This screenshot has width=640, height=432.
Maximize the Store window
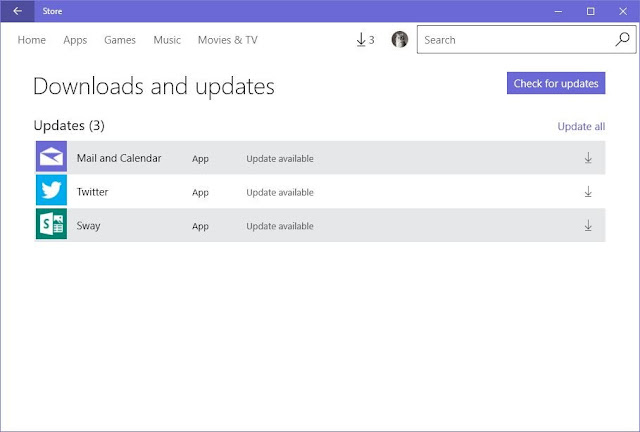pyautogui.click(x=590, y=11)
